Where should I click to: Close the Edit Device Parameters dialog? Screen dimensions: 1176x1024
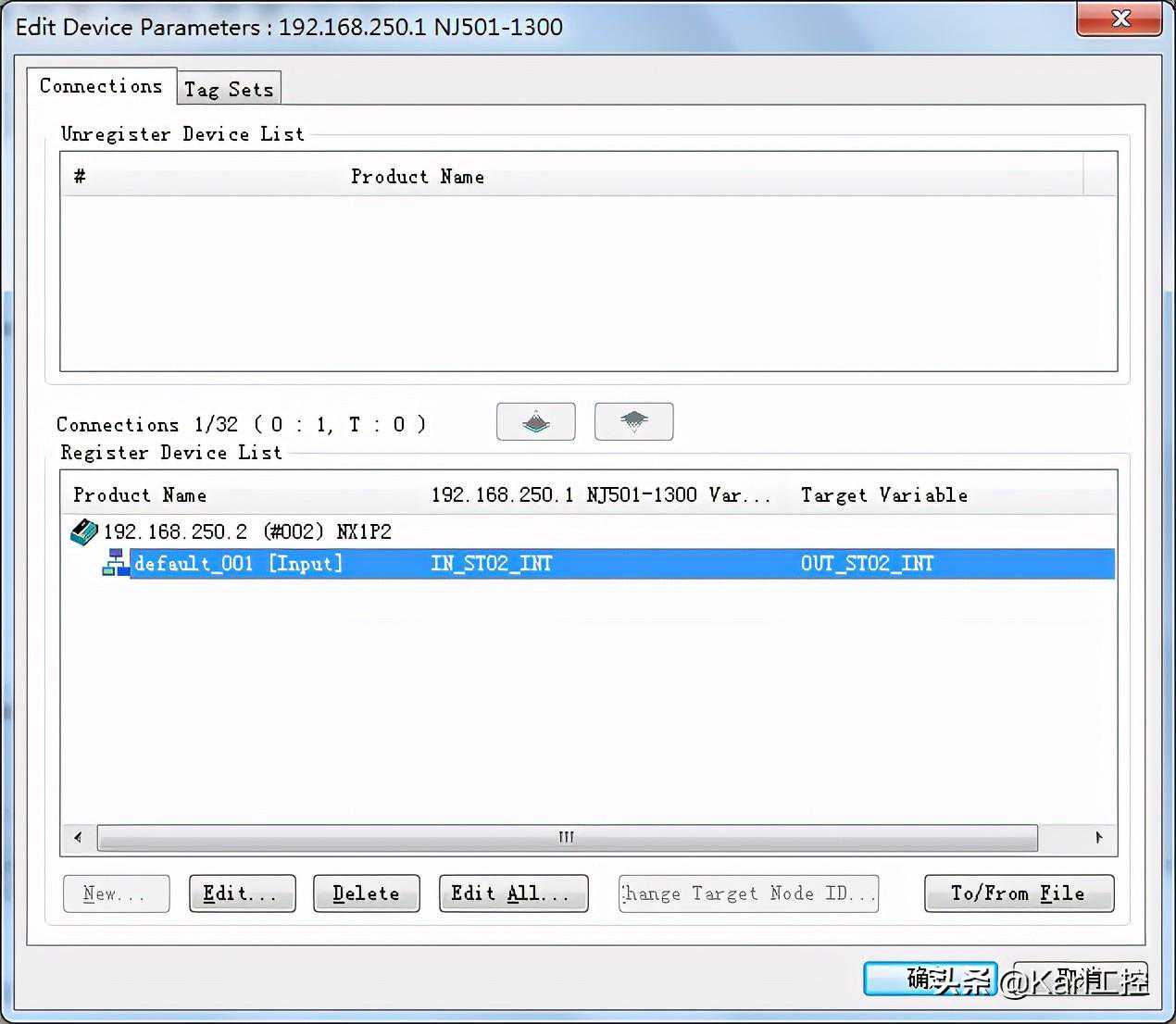(1119, 19)
